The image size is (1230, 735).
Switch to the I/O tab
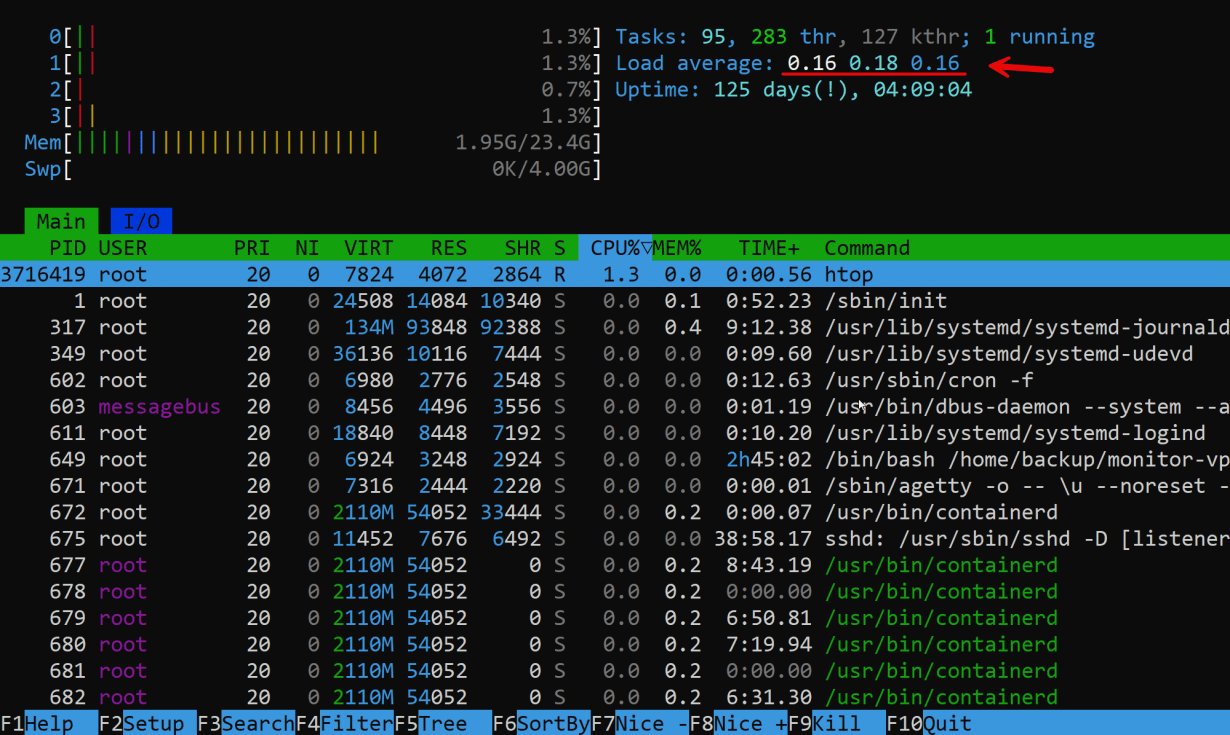(x=141, y=221)
